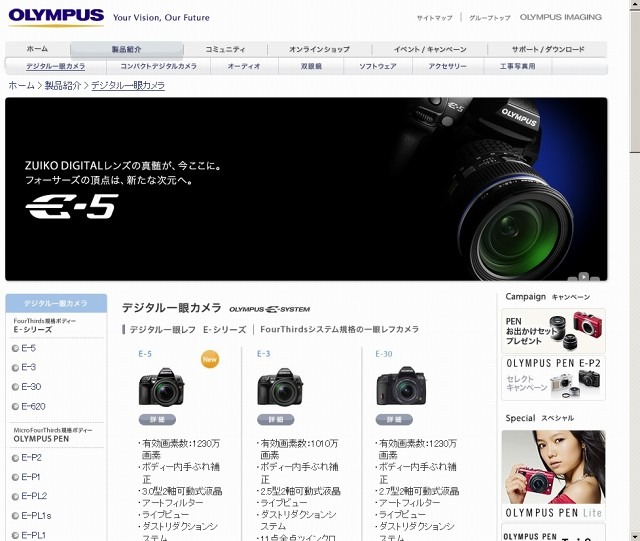
Task: Click the 詳細 button under E-3
Action: click(x=276, y=420)
